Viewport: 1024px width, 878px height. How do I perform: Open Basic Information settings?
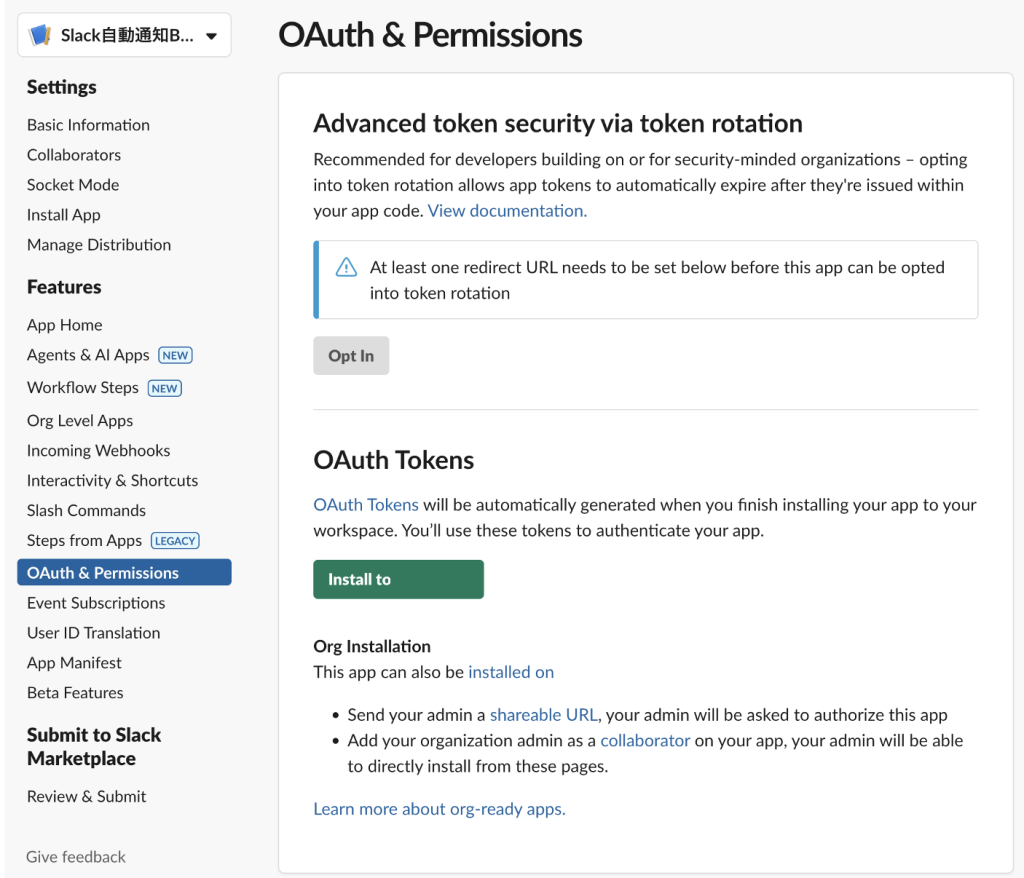tap(88, 125)
